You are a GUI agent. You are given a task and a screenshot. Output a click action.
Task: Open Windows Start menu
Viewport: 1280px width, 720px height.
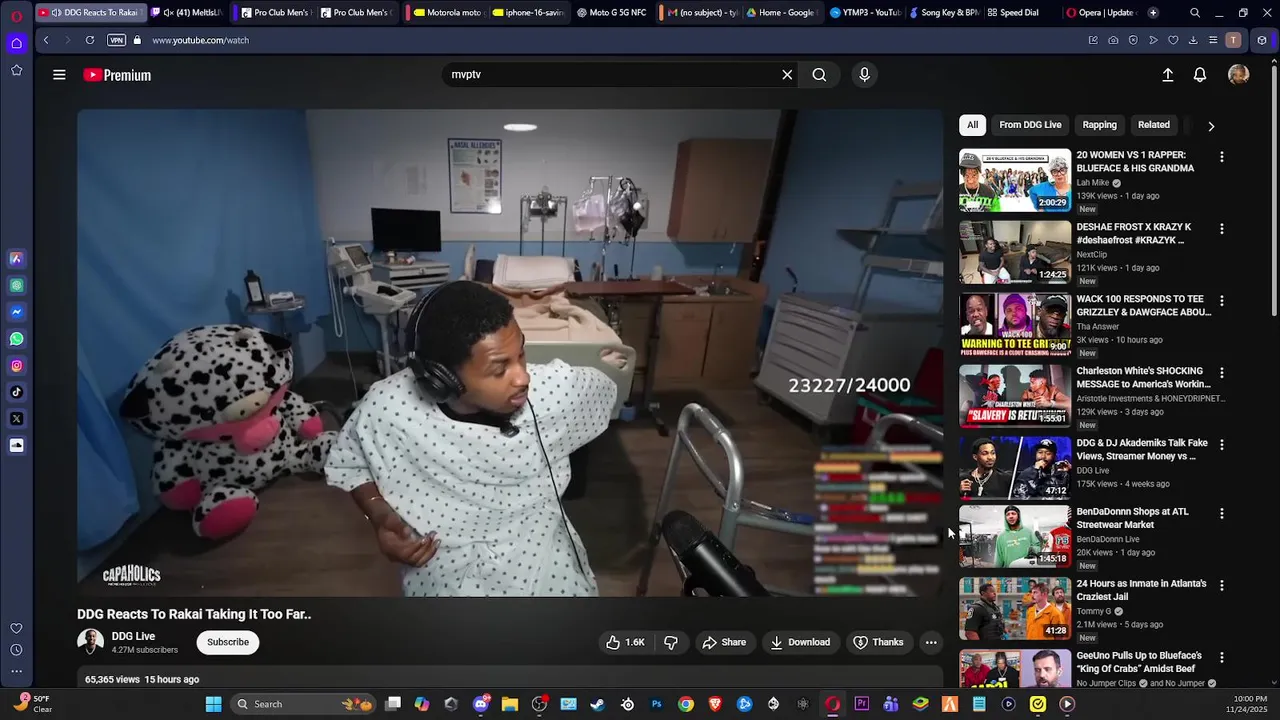(x=213, y=704)
